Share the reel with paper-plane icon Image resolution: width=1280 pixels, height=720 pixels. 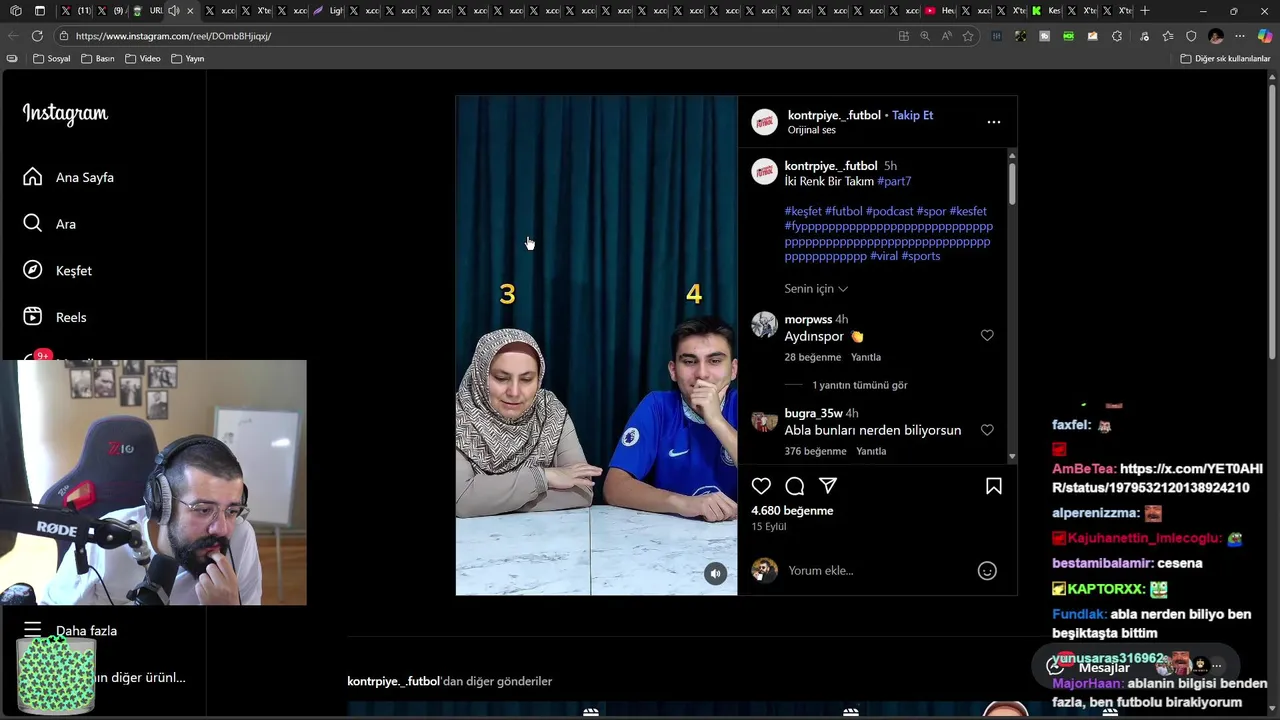tap(828, 486)
